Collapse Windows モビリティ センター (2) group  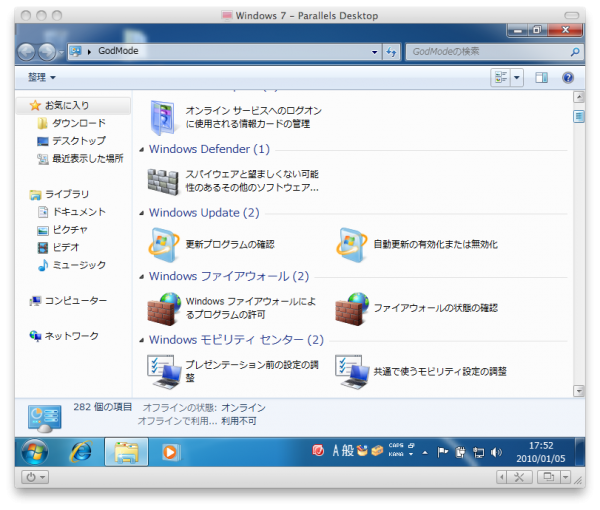[142, 340]
